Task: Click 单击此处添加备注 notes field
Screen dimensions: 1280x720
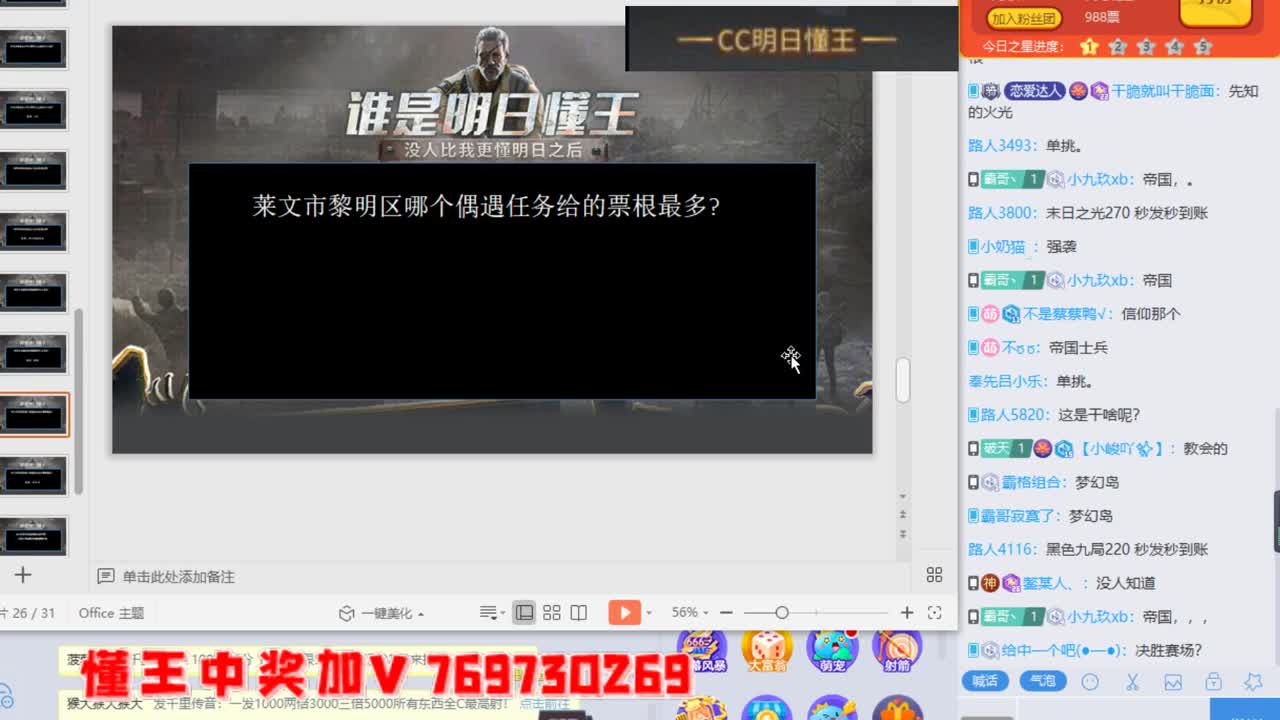Action: (x=179, y=577)
